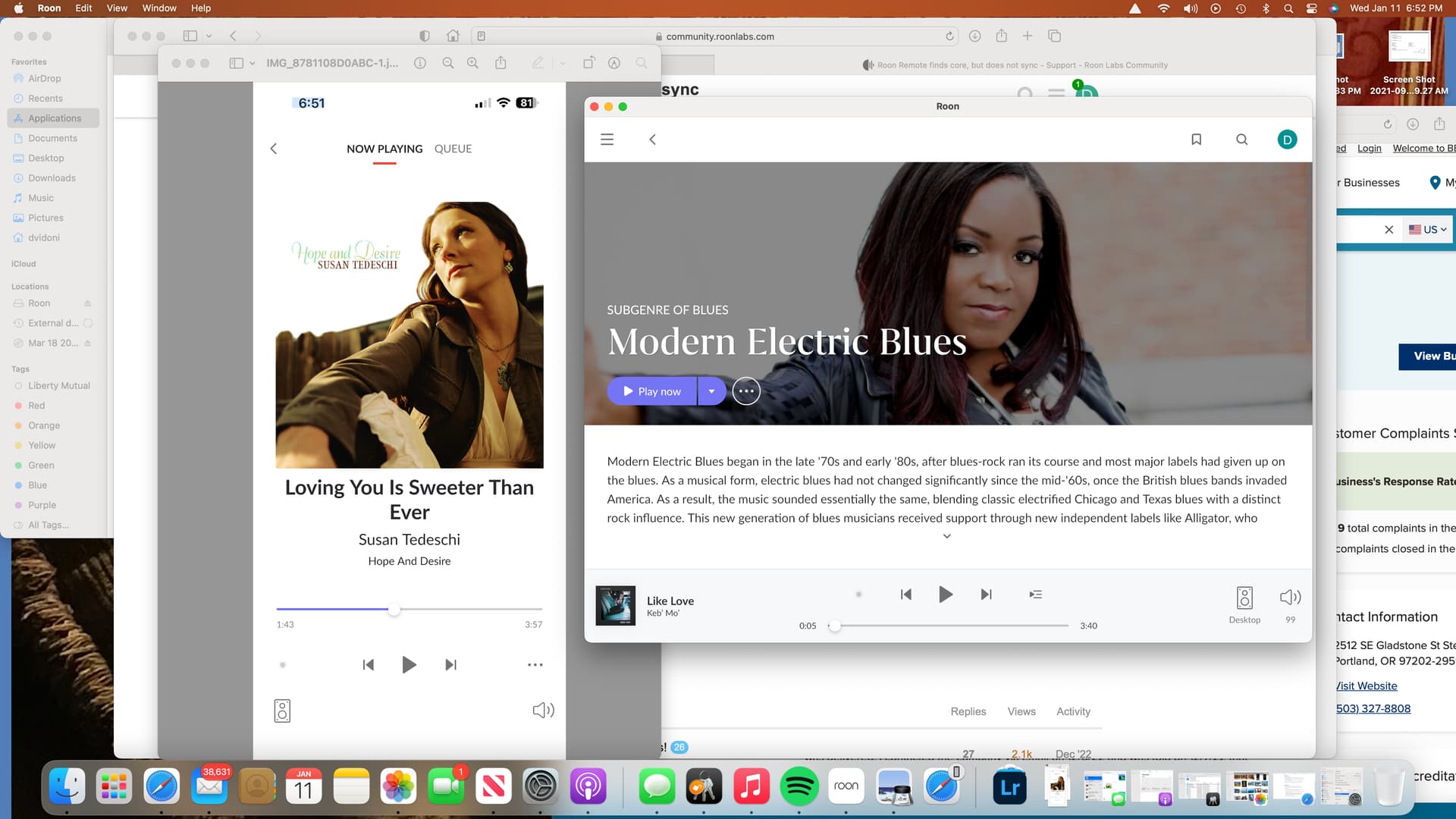Image resolution: width=1456 pixels, height=819 pixels.
Task: Click the community.roonlabs.com address bar
Action: click(715, 36)
